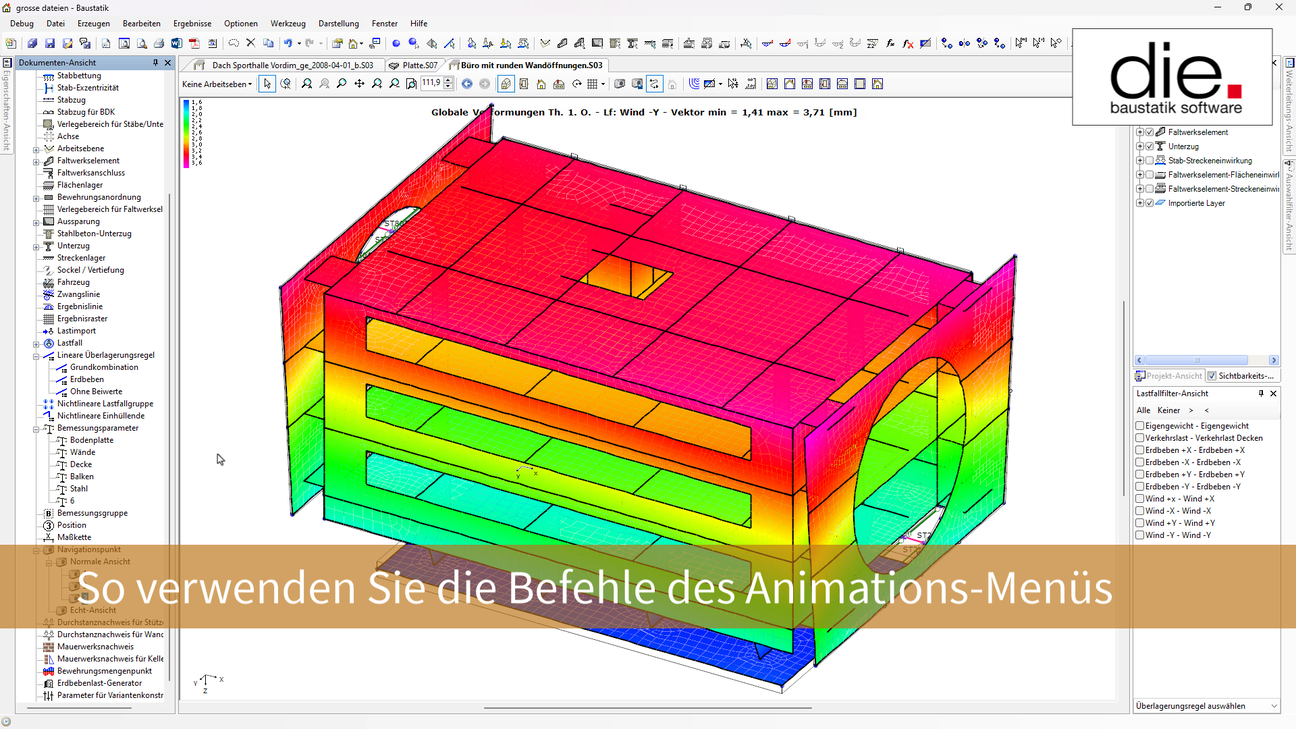Click the Word export icon
This screenshot has width=1296, height=729.
(177, 44)
